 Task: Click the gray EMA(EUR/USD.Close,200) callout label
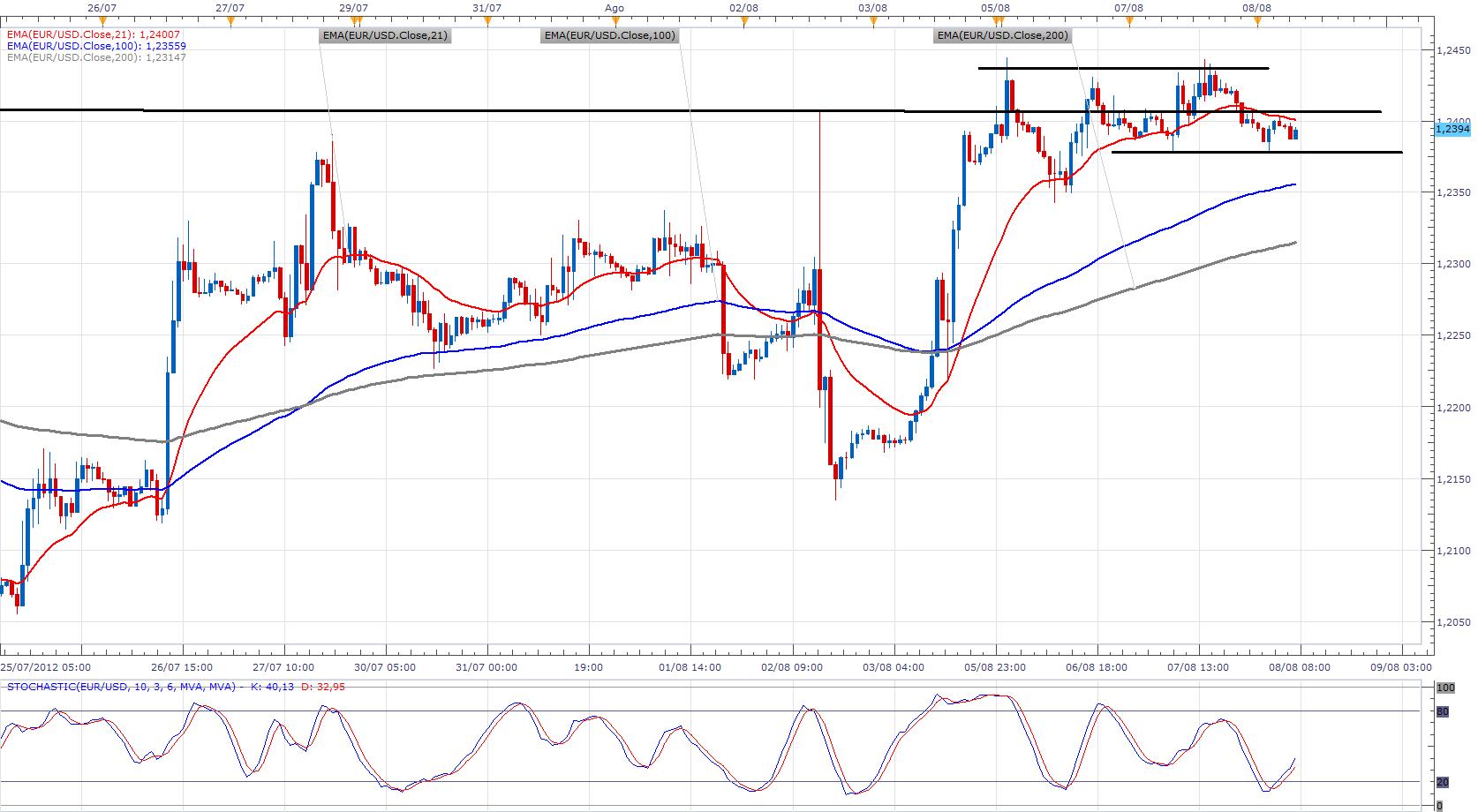1002,36
